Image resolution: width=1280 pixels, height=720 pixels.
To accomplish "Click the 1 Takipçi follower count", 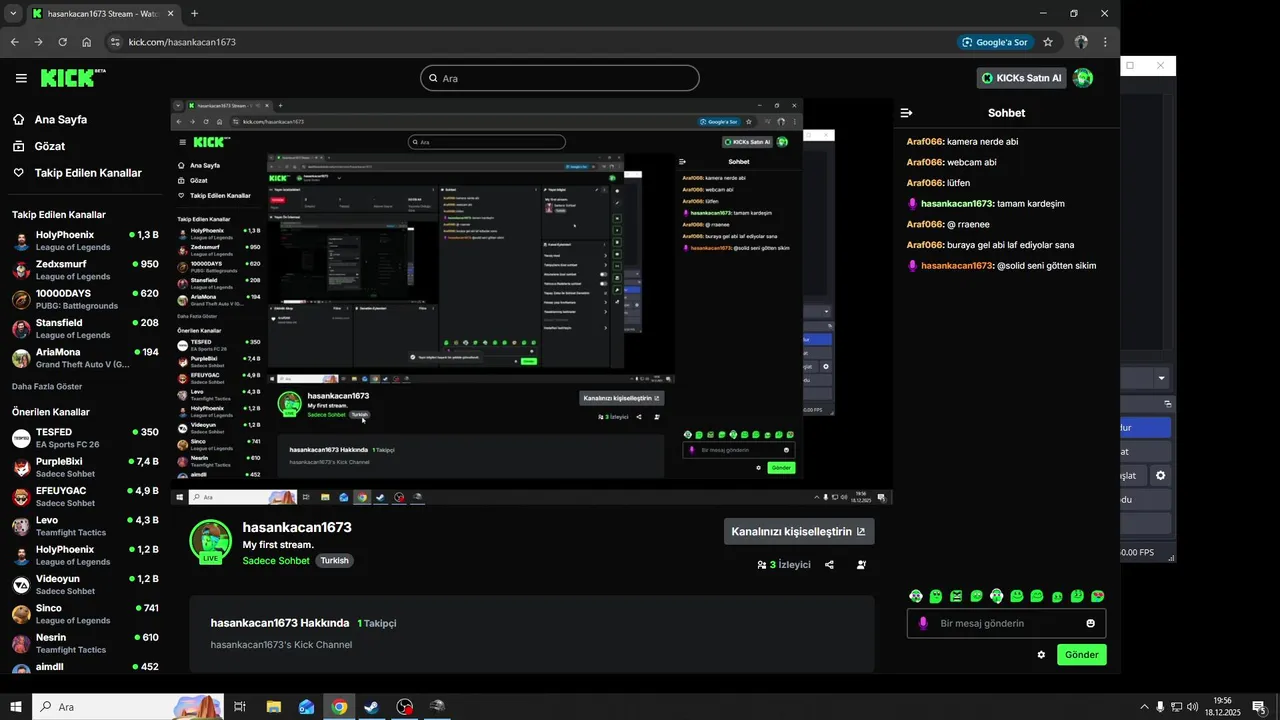I will coord(377,623).
